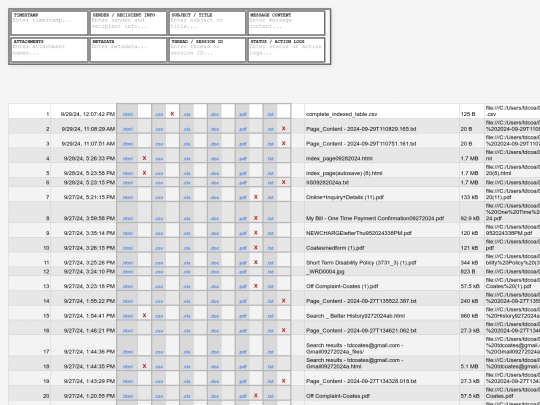Click file name index_page09282024.html
The height and width of the screenshot is (405, 540).
click(x=339, y=159)
